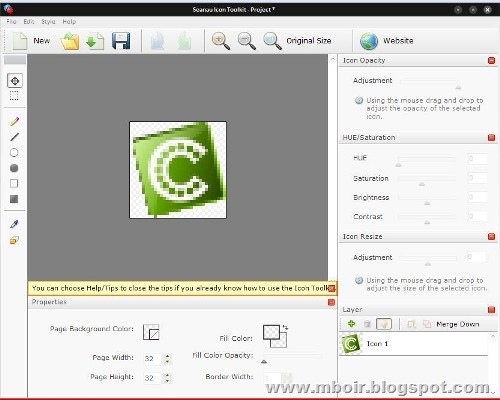Click the delete layer trash icon
The height and width of the screenshot is (400, 500).
point(367,324)
